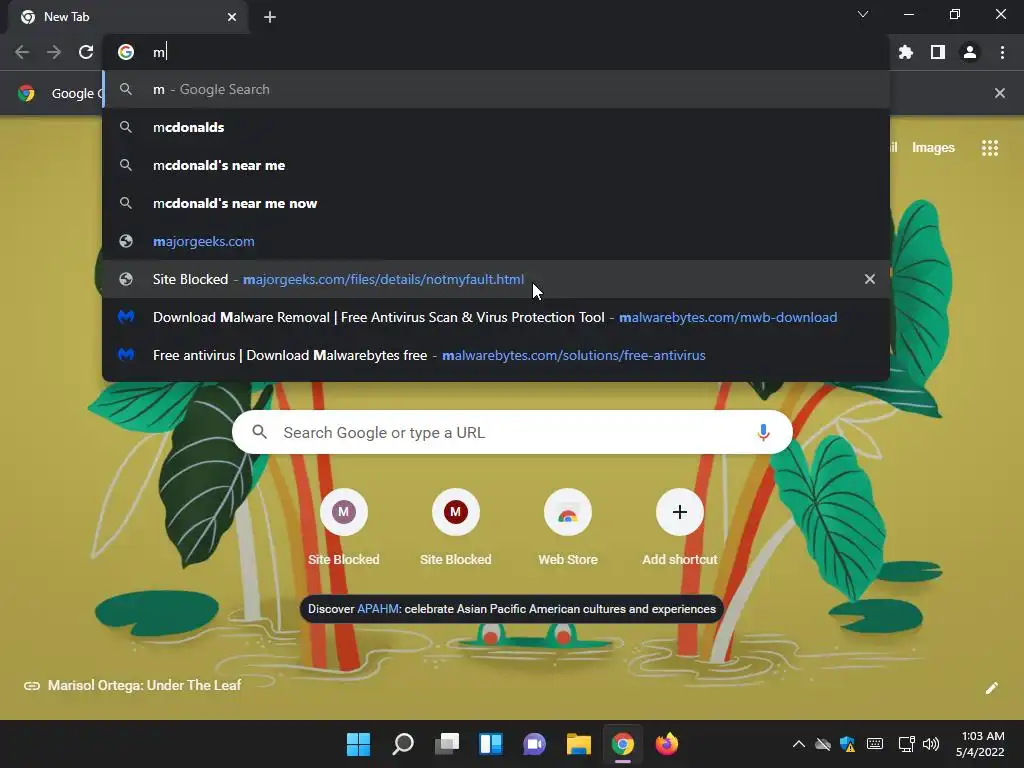This screenshot has width=1024, height=768.
Task: Dismiss the Google Chrome info bar
Action: coord(999,93)
